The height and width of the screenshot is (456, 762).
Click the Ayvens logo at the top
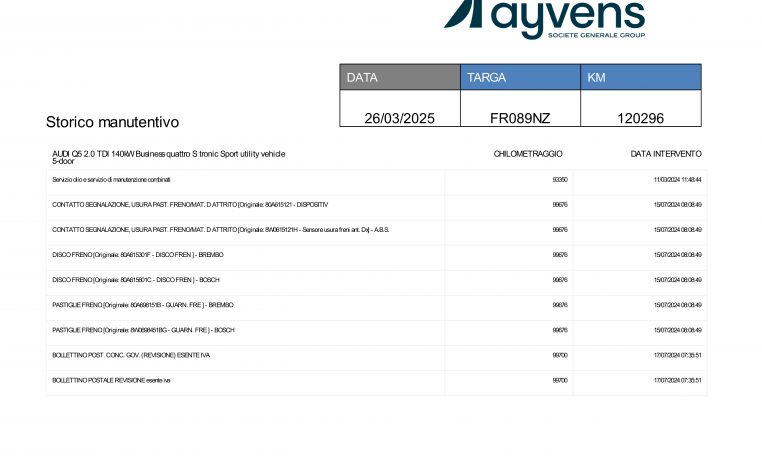(544, 16)
